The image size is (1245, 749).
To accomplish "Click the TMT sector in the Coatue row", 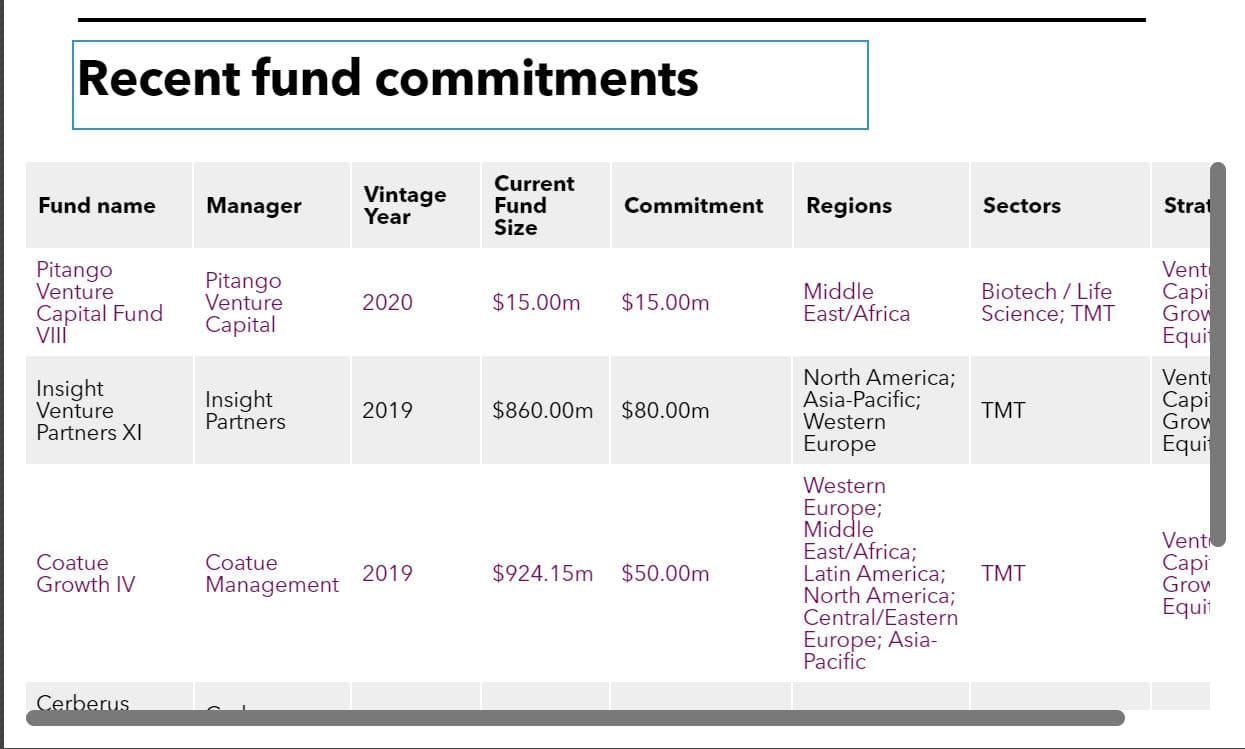I will (x=1003, y=573).
